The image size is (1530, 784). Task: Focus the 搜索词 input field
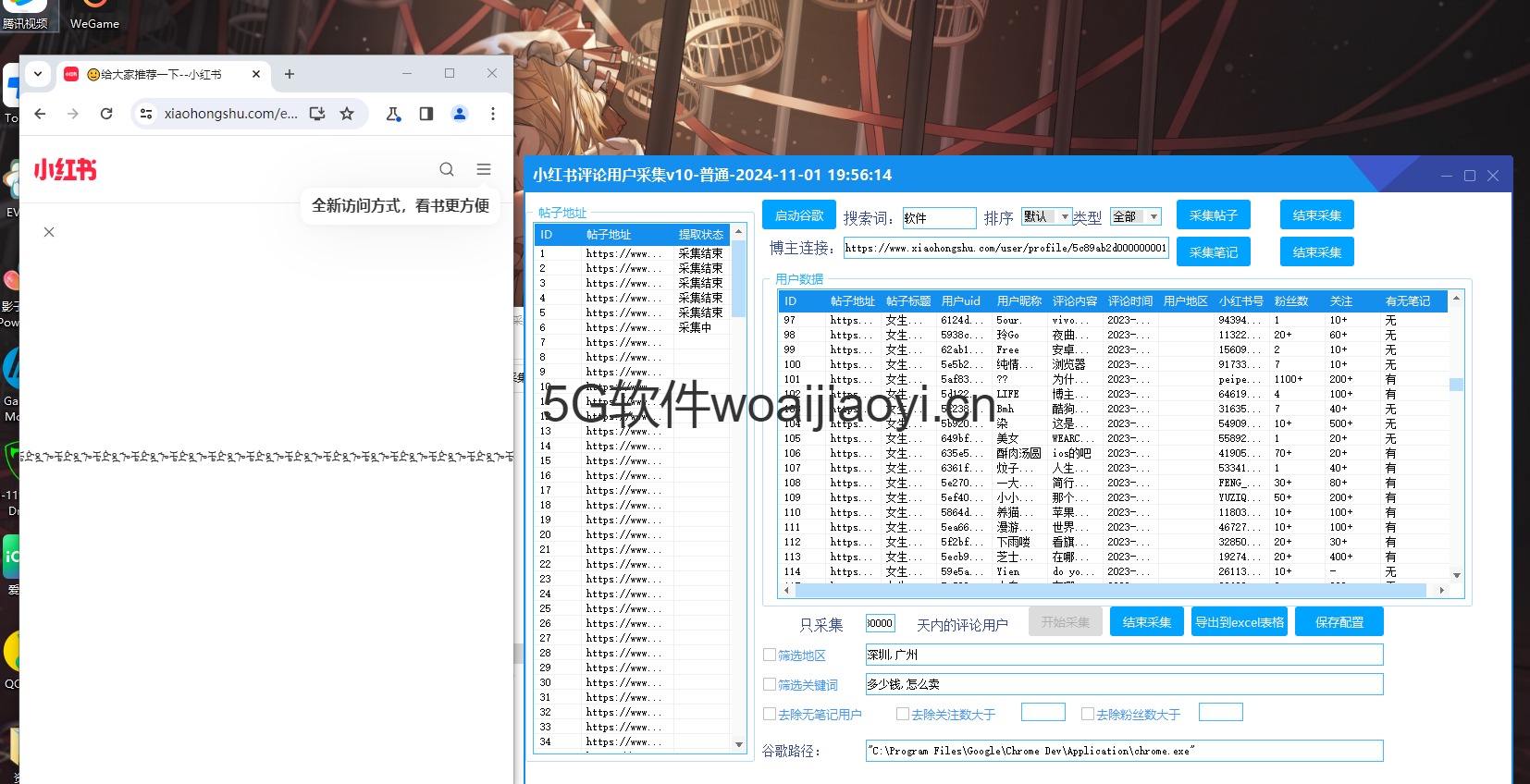click(x=939, y=217)
